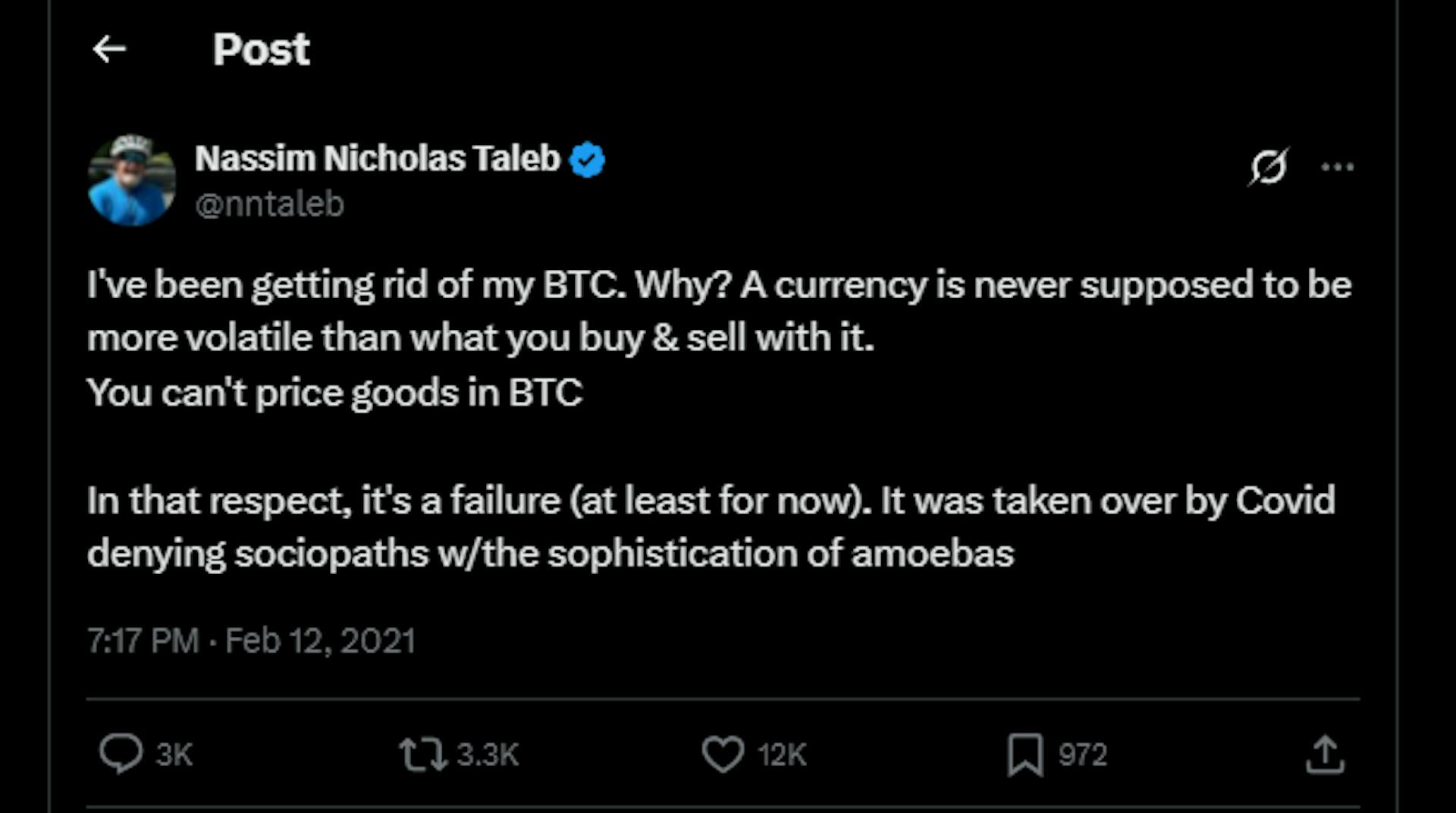
Task: Click the 3K replies count
Action: pyautogui.click(x=174, y=755)
